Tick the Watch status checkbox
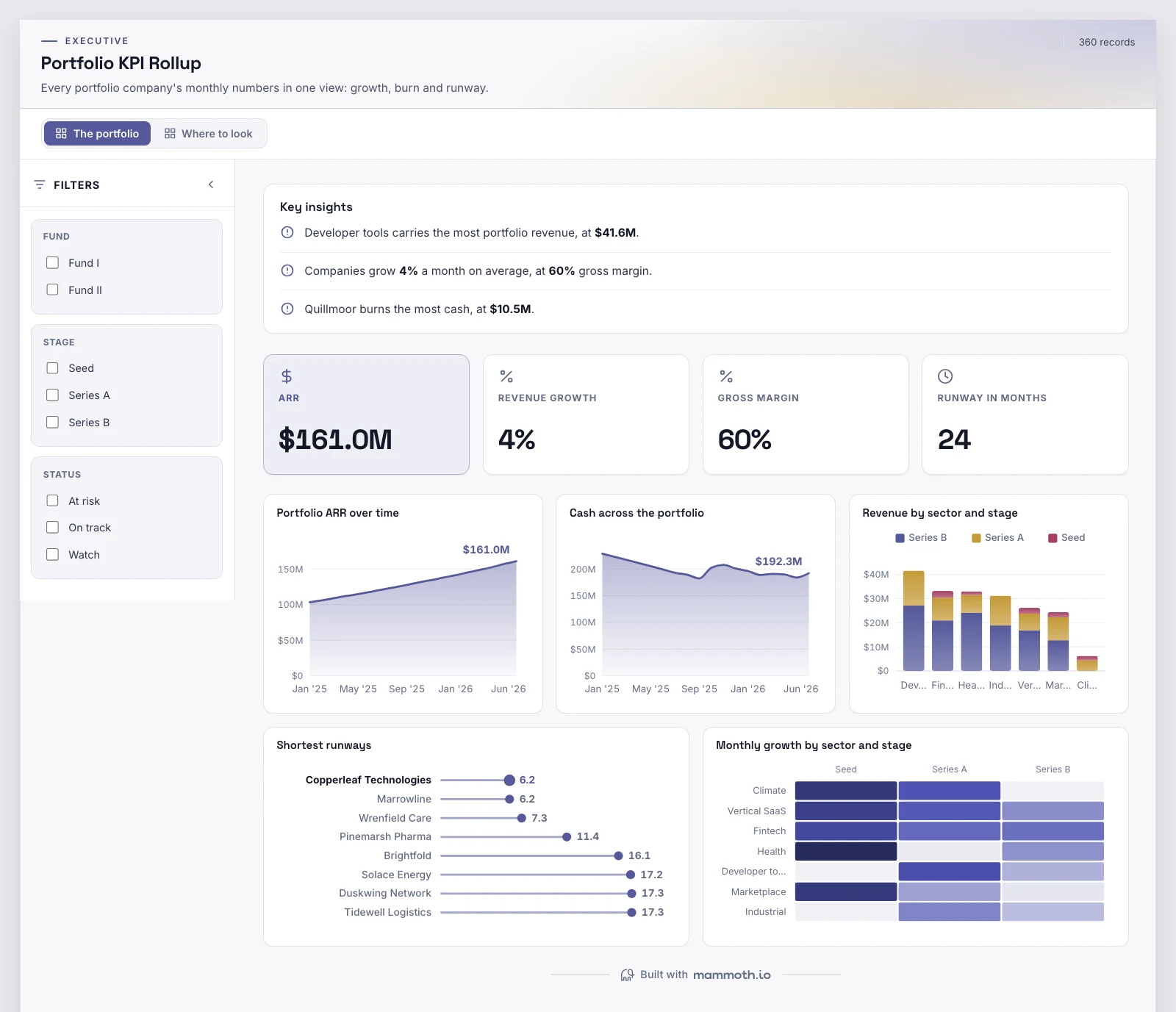 (52, 554)
